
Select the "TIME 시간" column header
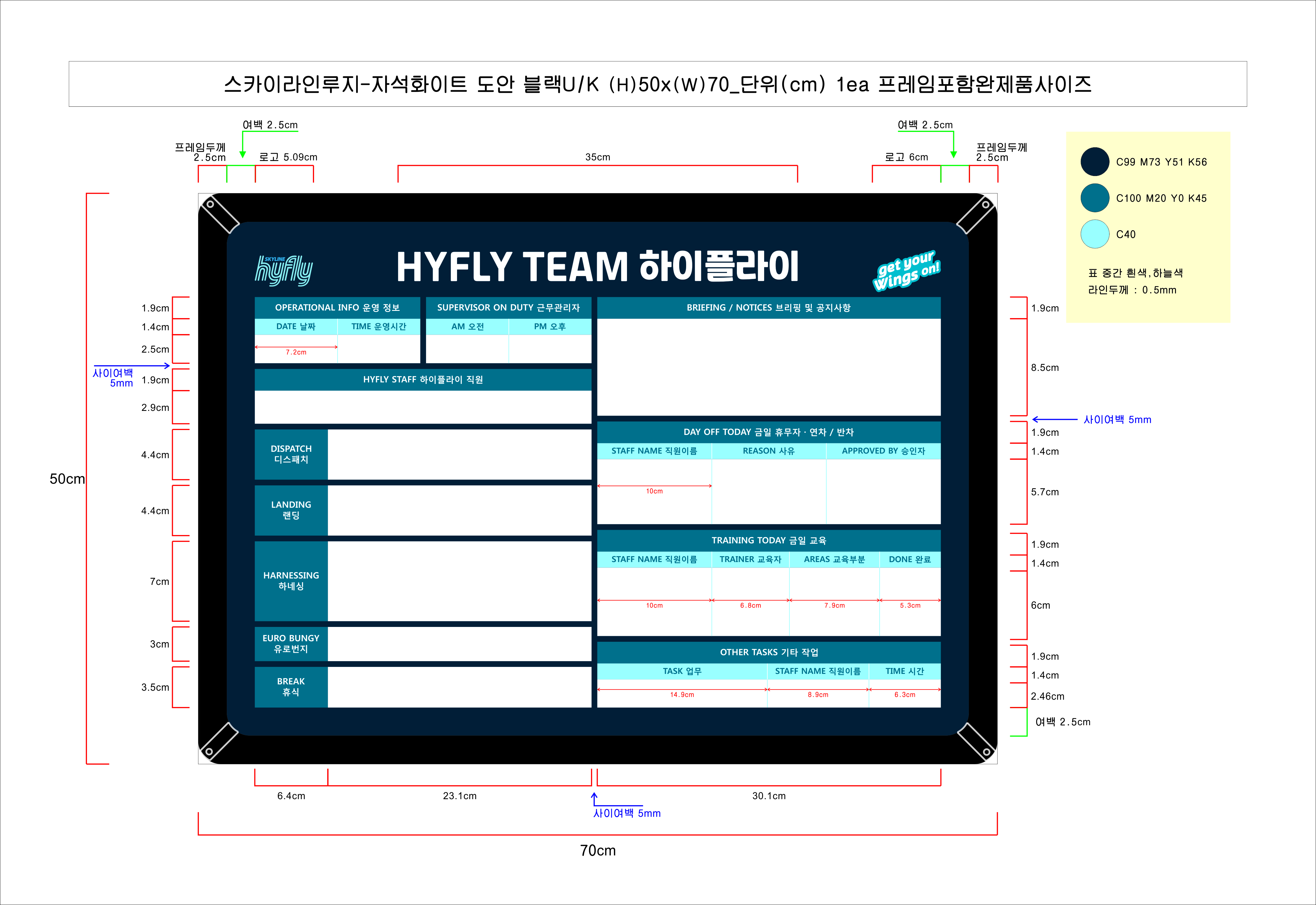(905, 671)
